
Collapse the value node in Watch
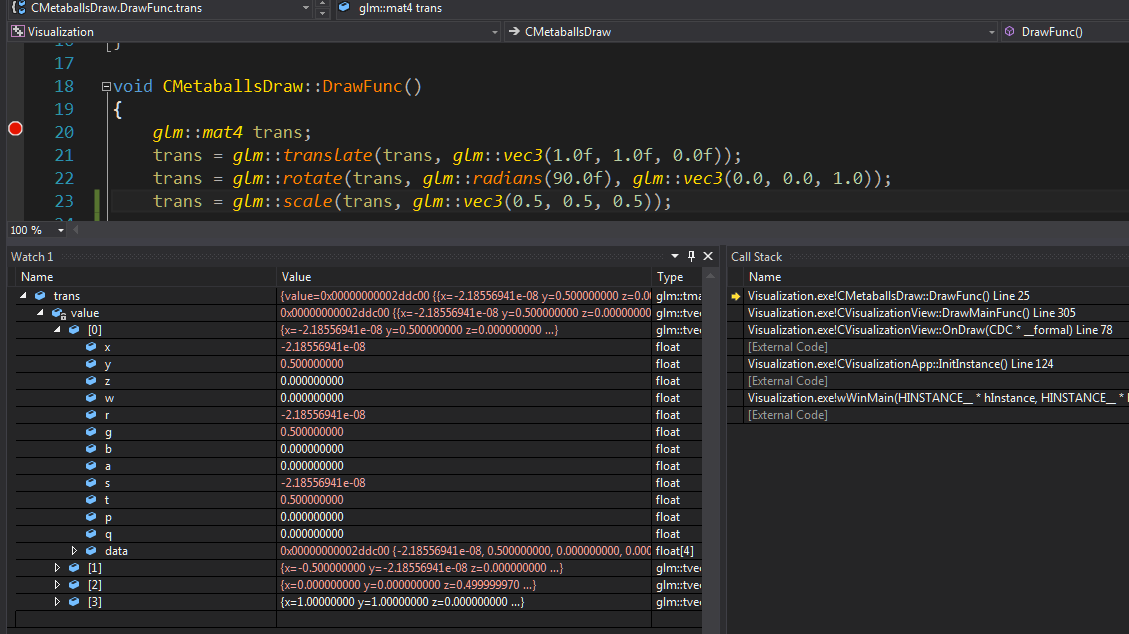(41, 313)
